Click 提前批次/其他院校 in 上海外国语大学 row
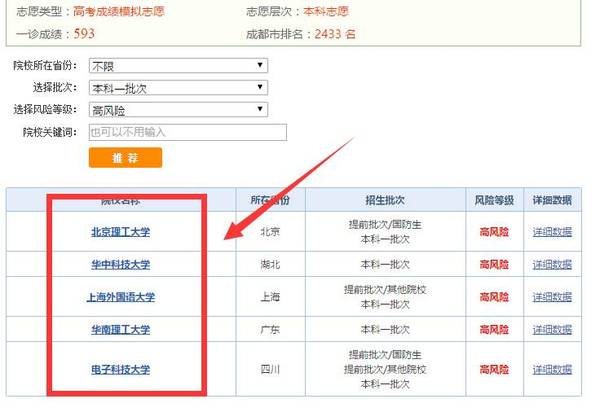 pos(385,290)
